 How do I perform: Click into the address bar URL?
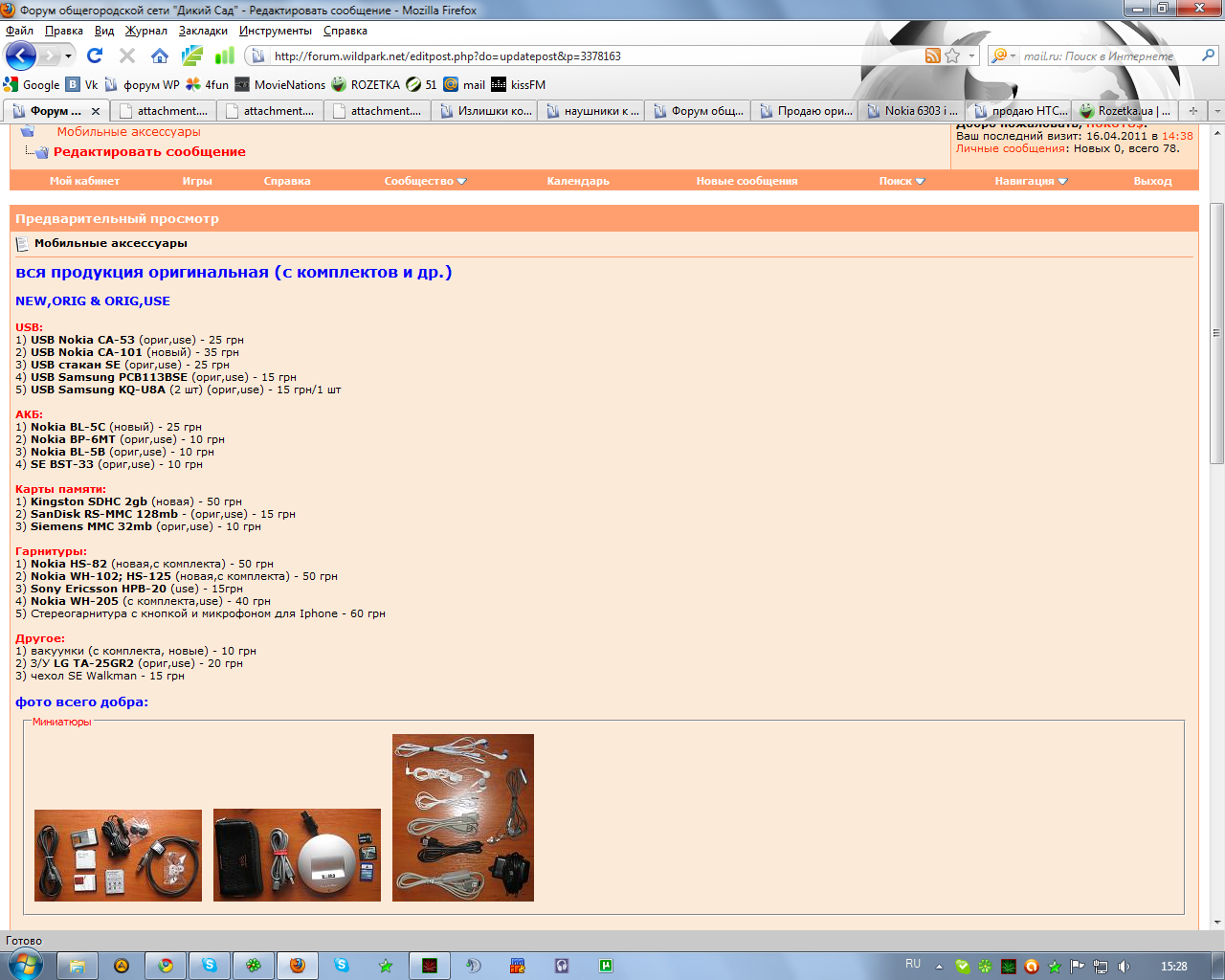[x=593, y=56]
